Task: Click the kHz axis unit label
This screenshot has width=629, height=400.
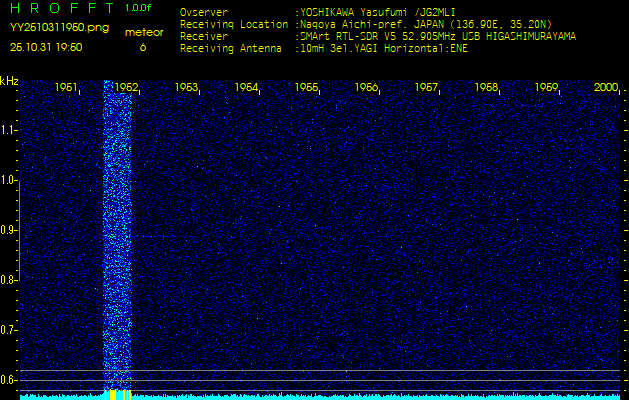Action: point(9,80)
